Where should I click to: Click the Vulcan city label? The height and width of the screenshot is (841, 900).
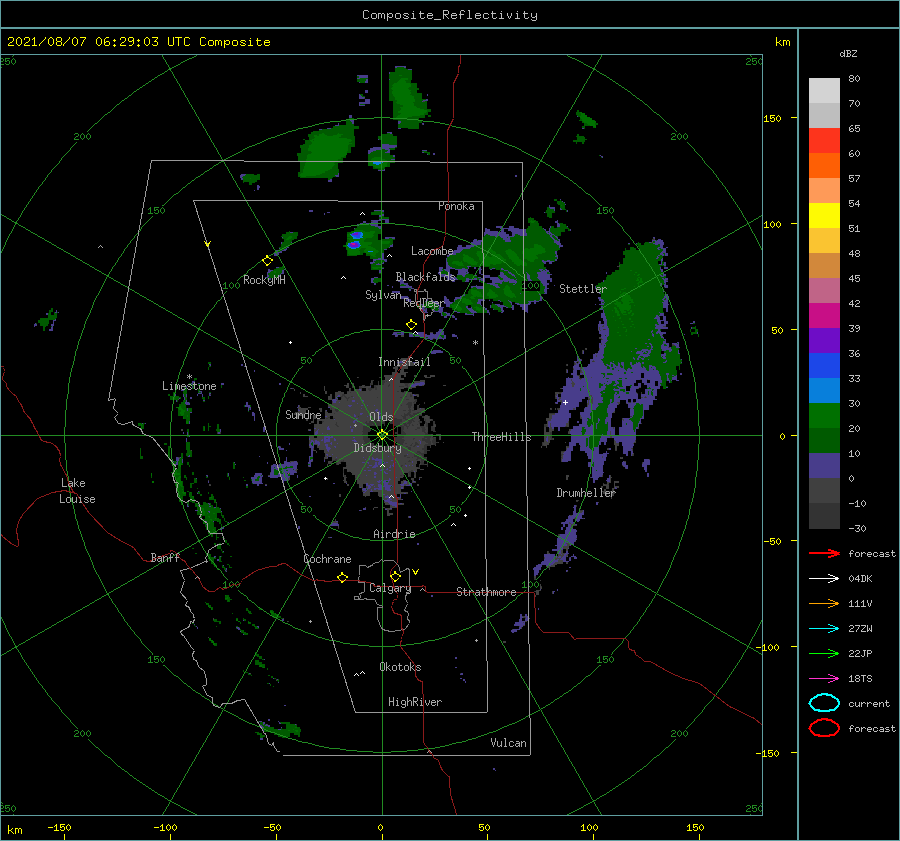(508, 743)
